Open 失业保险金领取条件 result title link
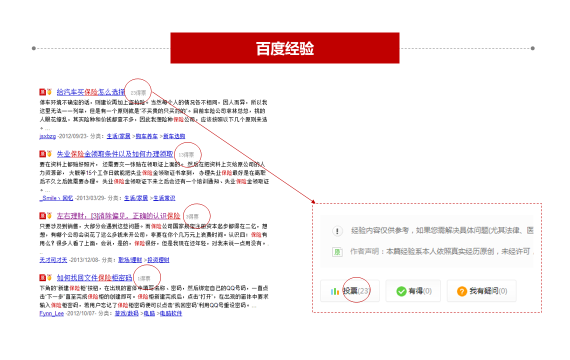Viewport: 570px width, 360px height. [115, 154]
